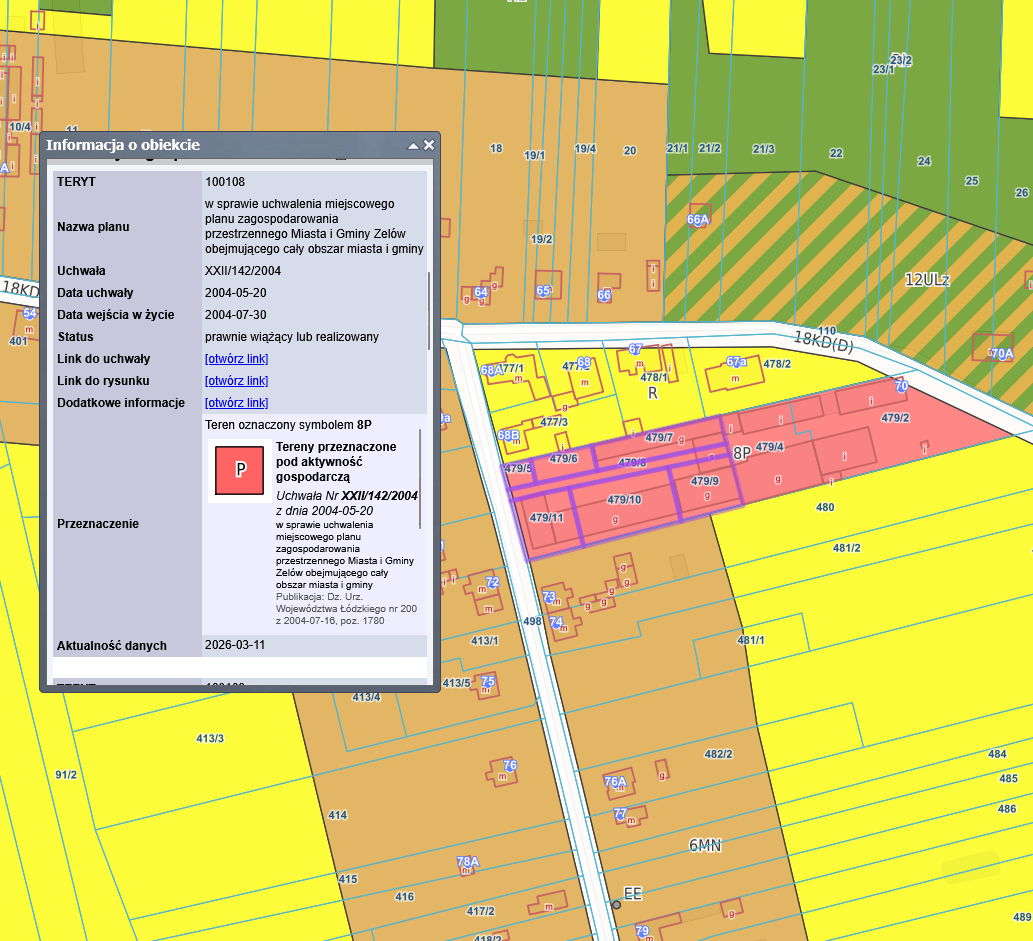1033x941 pixels.
Task: Click the Informacja o obiekcie title bar
Action: (220, 145)
